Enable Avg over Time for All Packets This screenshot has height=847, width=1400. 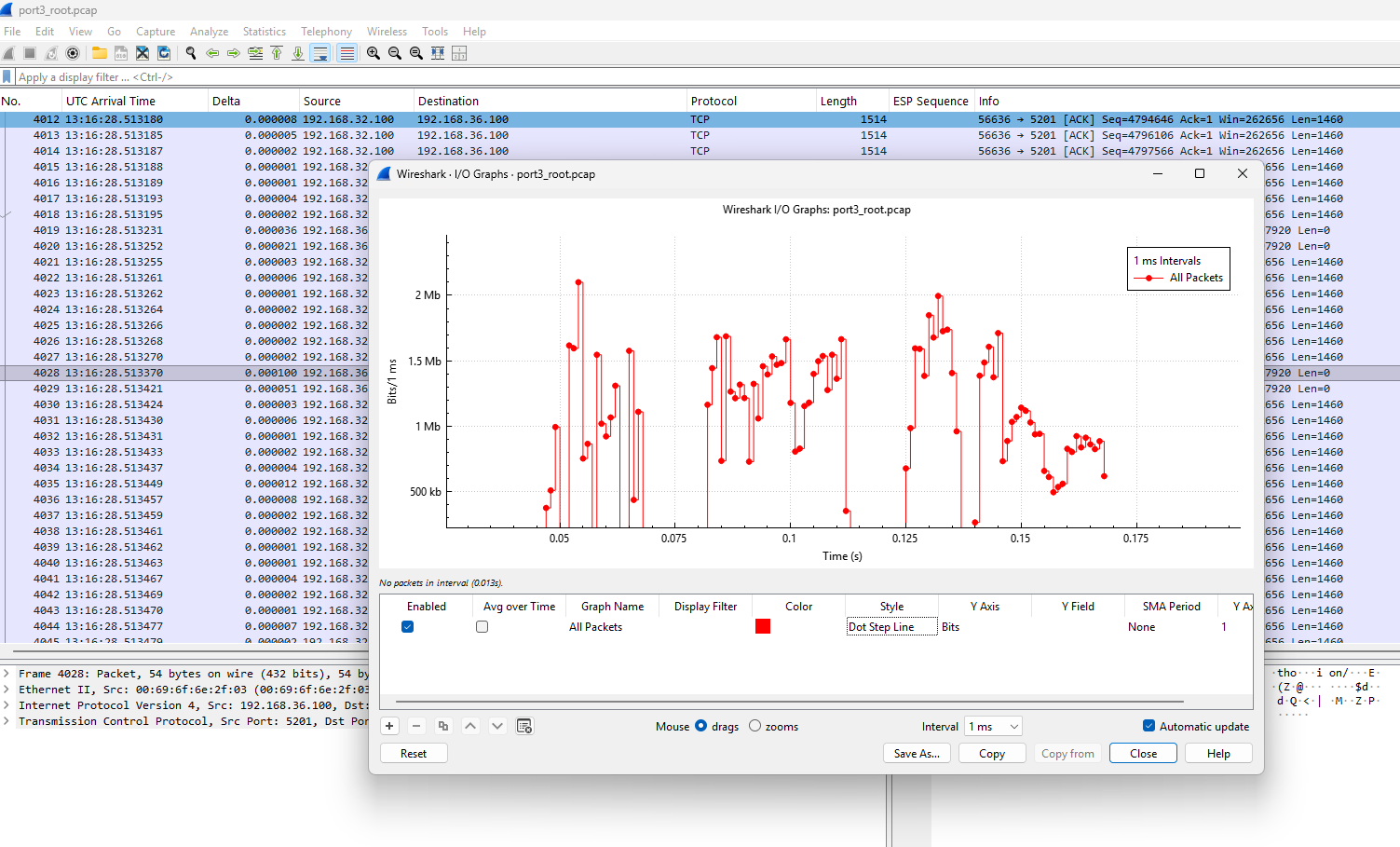tap(482, 627)
